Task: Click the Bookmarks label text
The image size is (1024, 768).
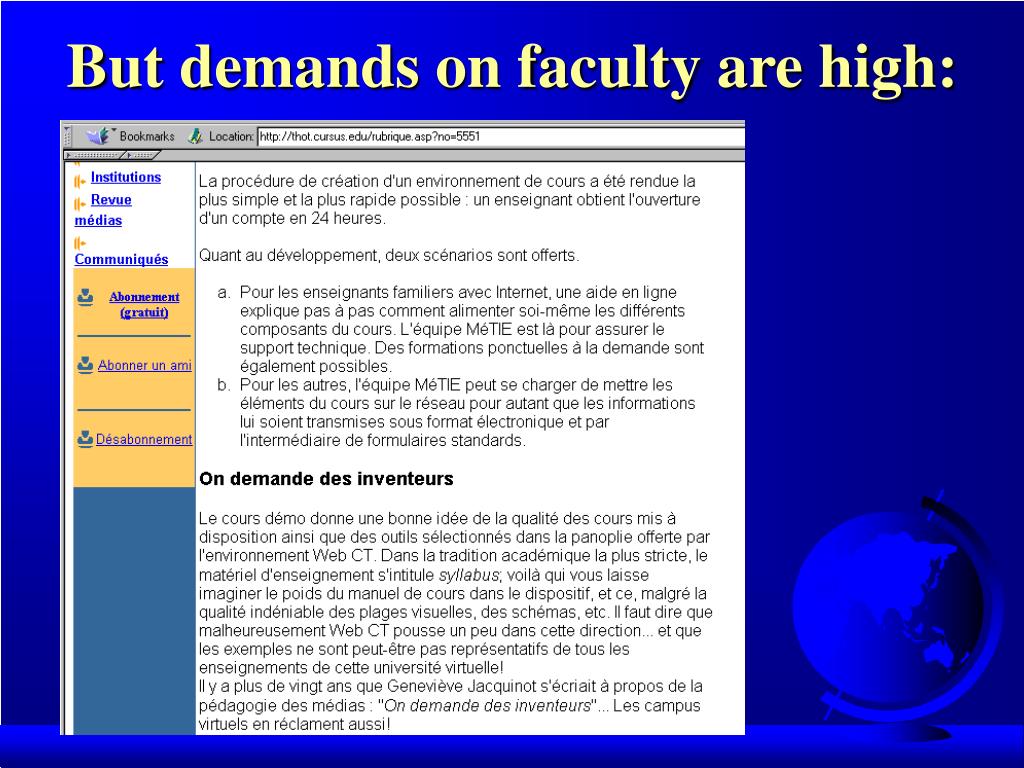Action: [x=147, y=136]
